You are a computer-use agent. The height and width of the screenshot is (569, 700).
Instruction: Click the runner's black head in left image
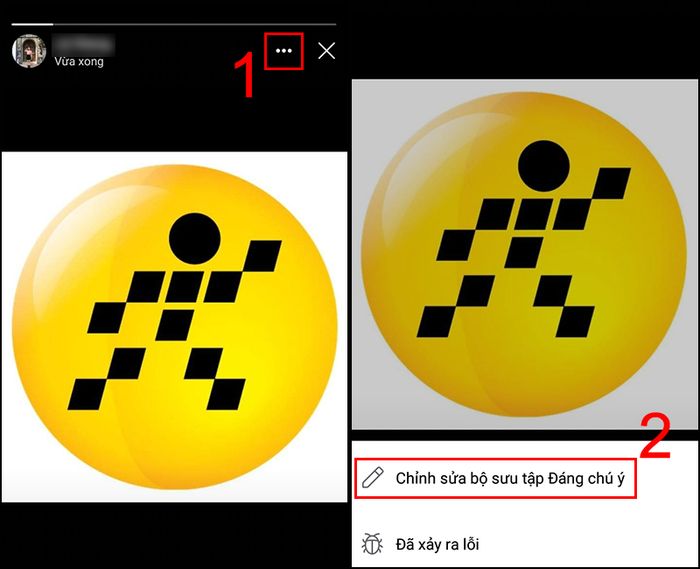pos(195,238)
